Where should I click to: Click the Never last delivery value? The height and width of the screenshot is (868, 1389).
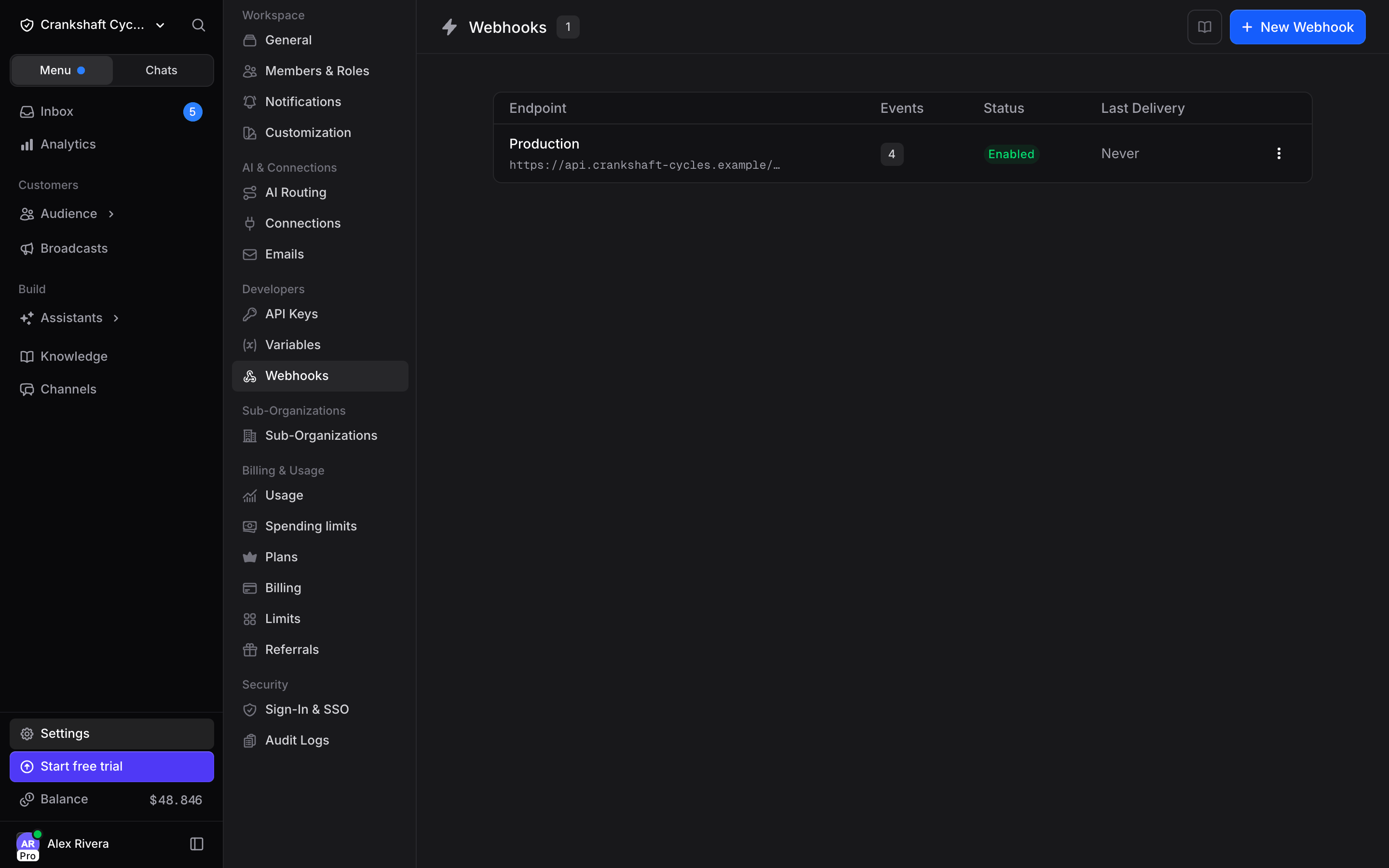click(x=1119, y=154)
